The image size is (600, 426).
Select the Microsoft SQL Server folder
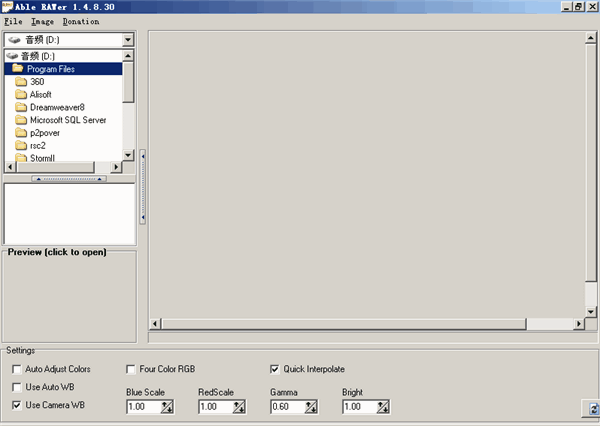click(x=68, y=120)
